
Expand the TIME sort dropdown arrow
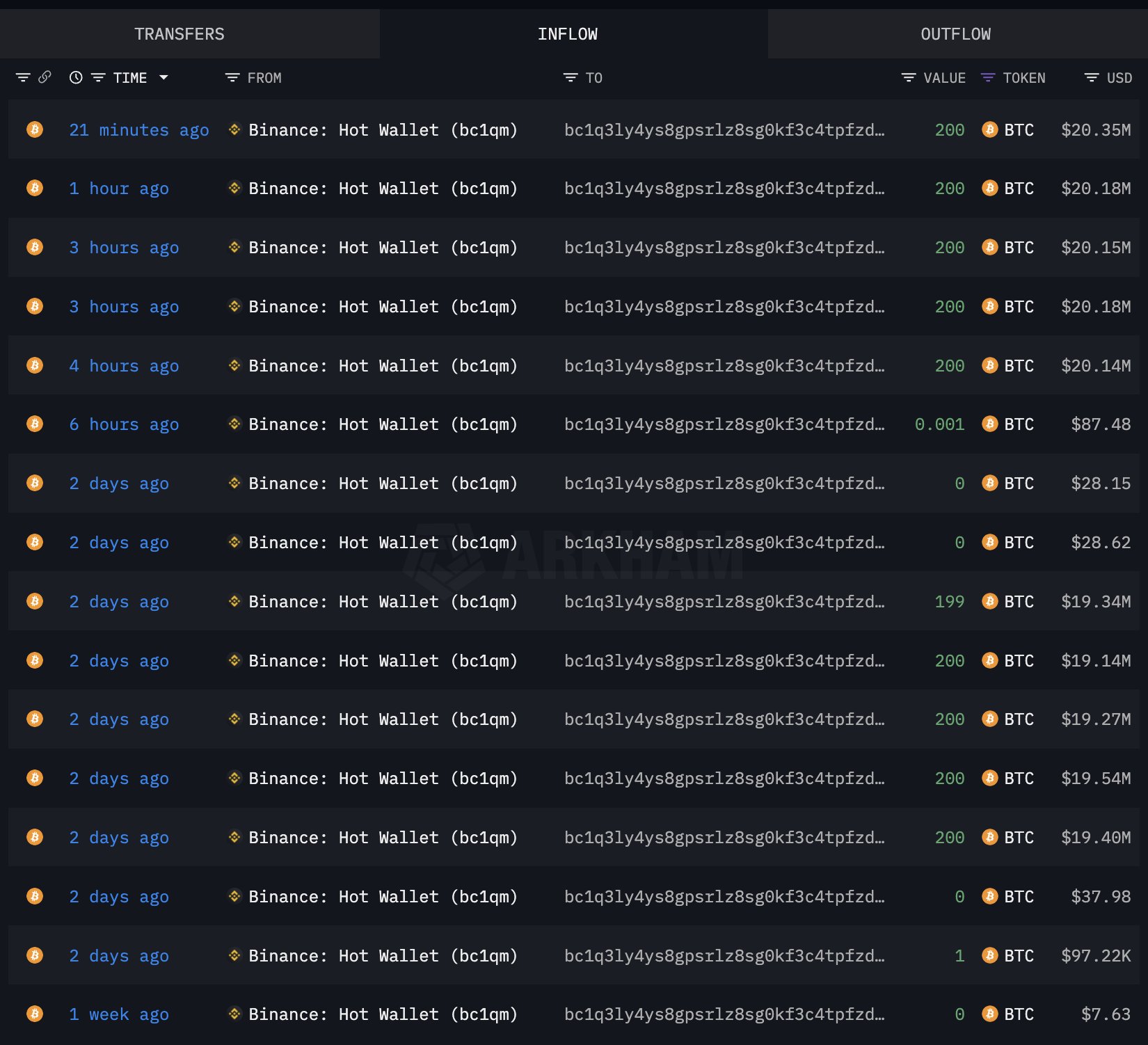point(164,77)
